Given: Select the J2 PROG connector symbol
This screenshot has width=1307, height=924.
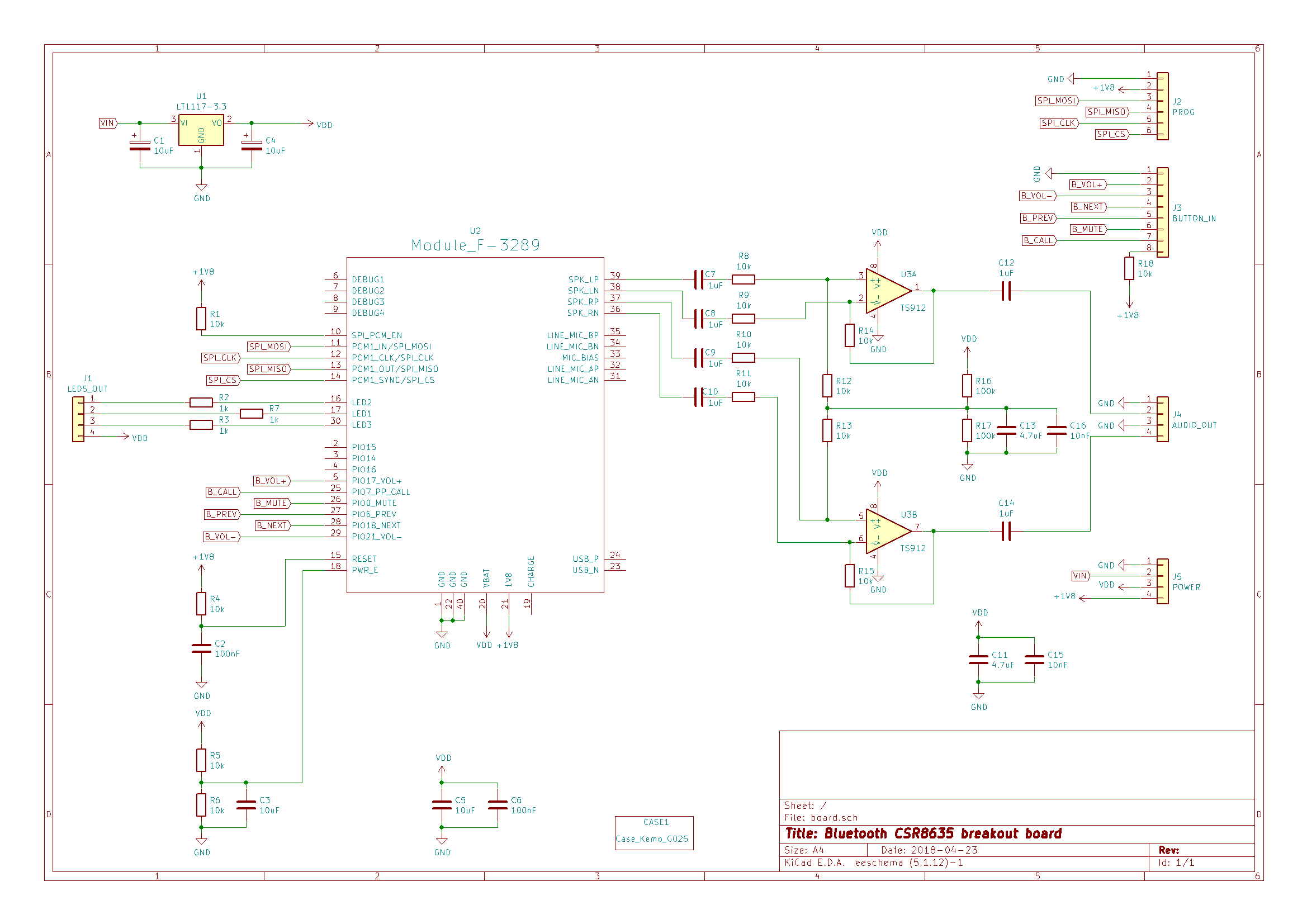Looking at the screenshot, I should (1162, 106).
